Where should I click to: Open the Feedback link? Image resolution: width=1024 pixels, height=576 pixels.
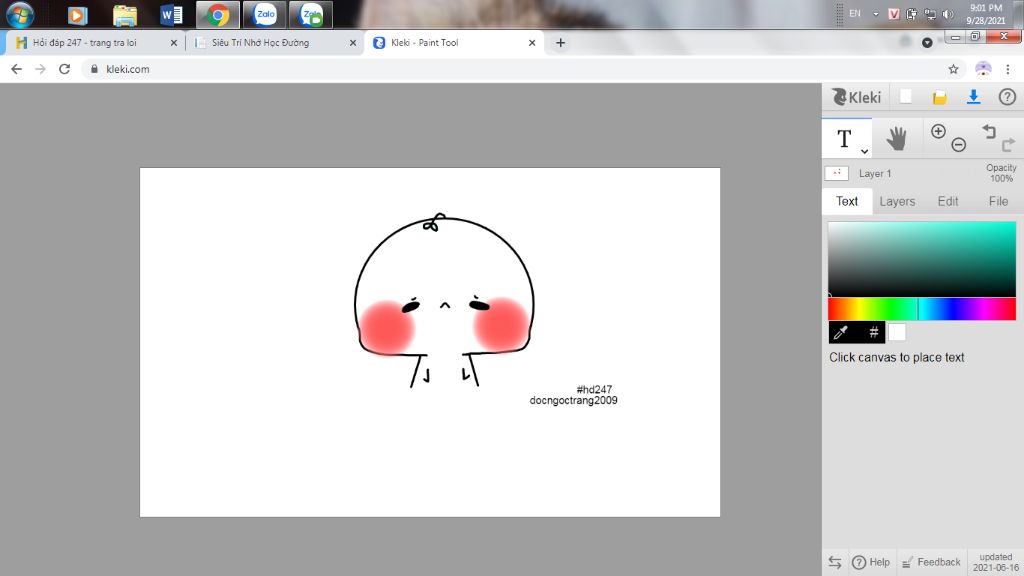pos(931,562)
